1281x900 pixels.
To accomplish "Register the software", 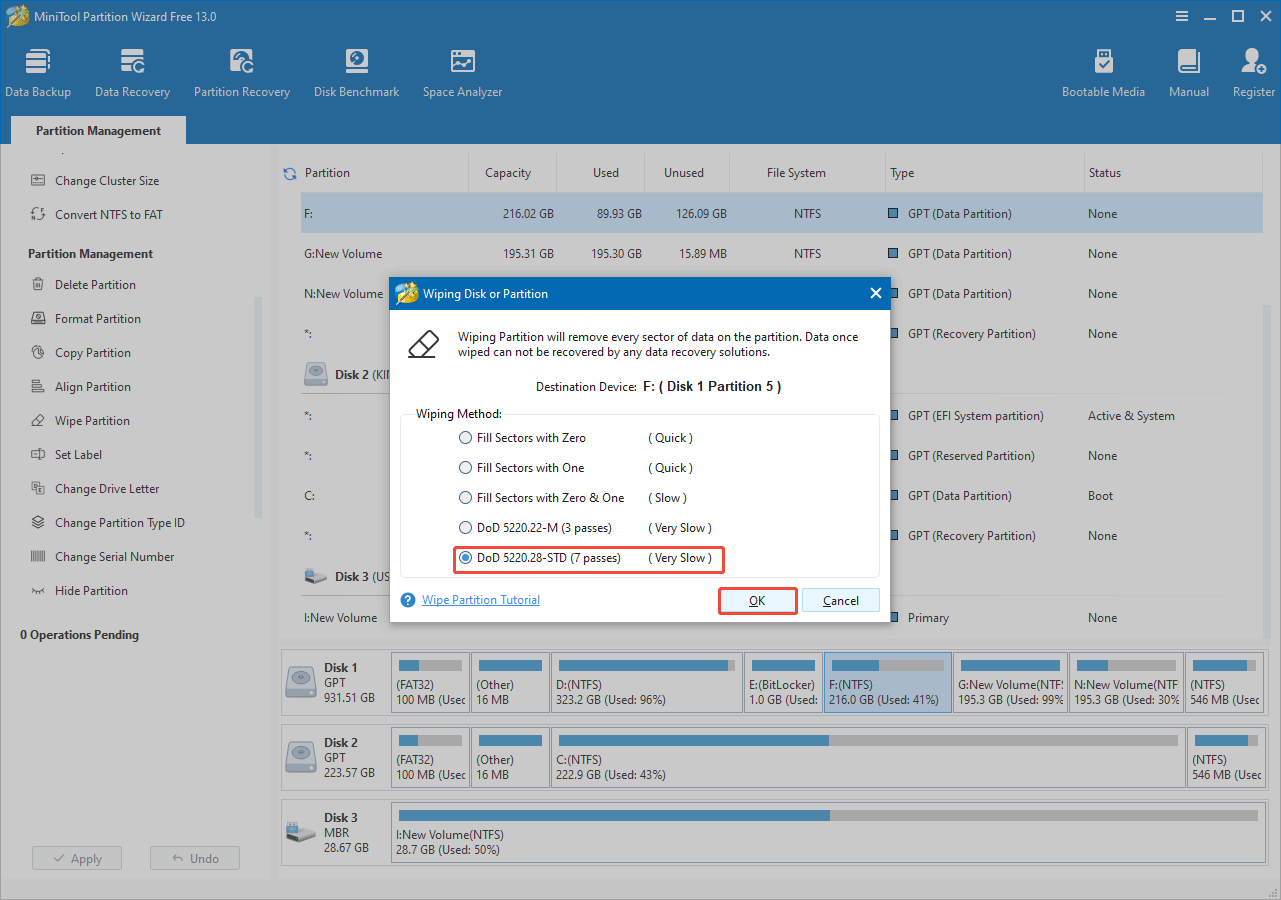I will click(1253, 70).
